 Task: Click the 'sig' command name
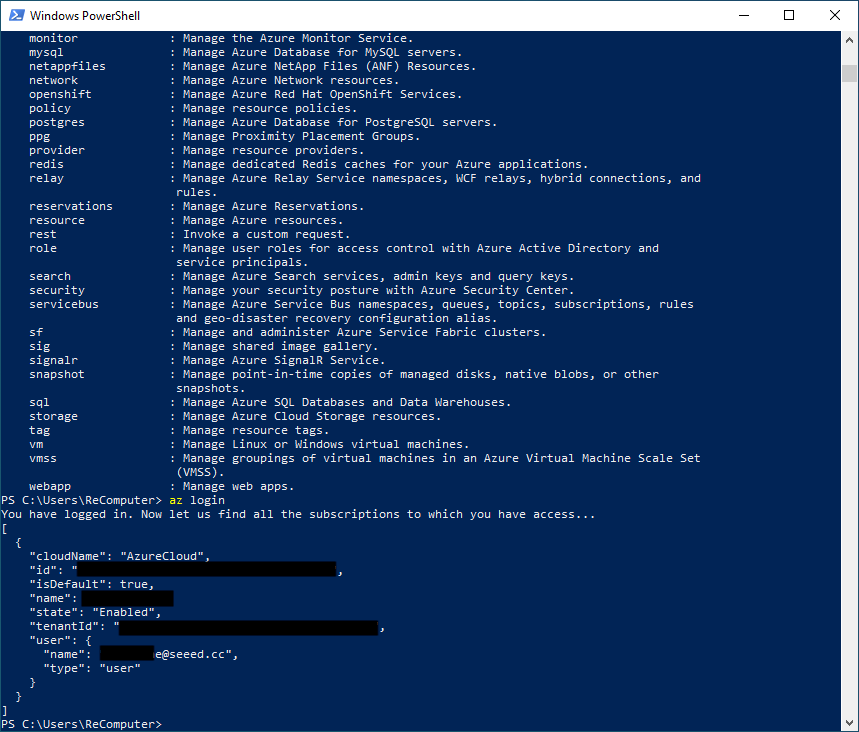[x=39, y=346]
